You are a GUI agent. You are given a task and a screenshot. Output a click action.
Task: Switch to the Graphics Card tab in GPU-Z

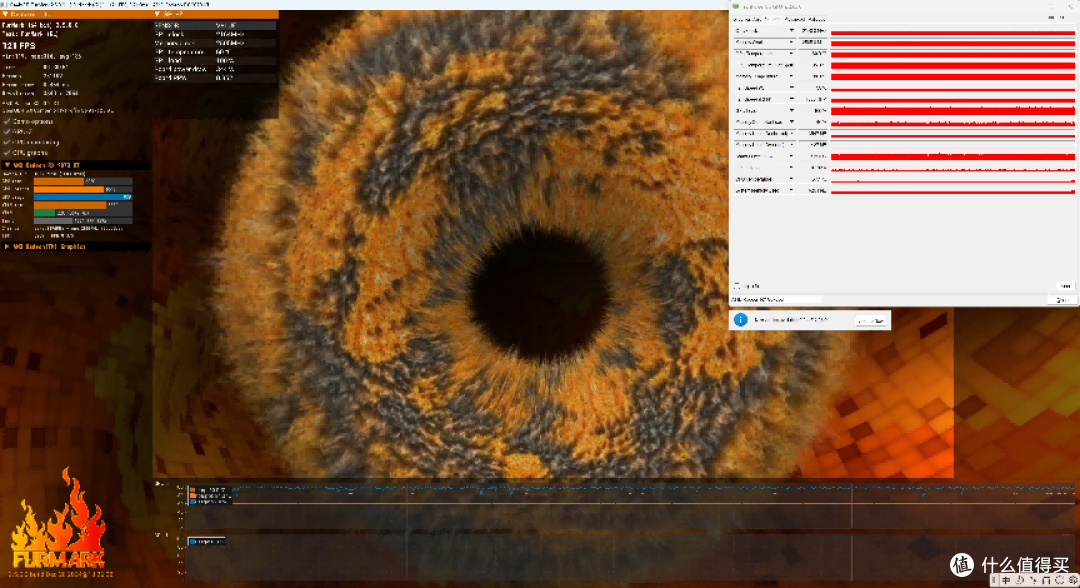coord(746,19)
